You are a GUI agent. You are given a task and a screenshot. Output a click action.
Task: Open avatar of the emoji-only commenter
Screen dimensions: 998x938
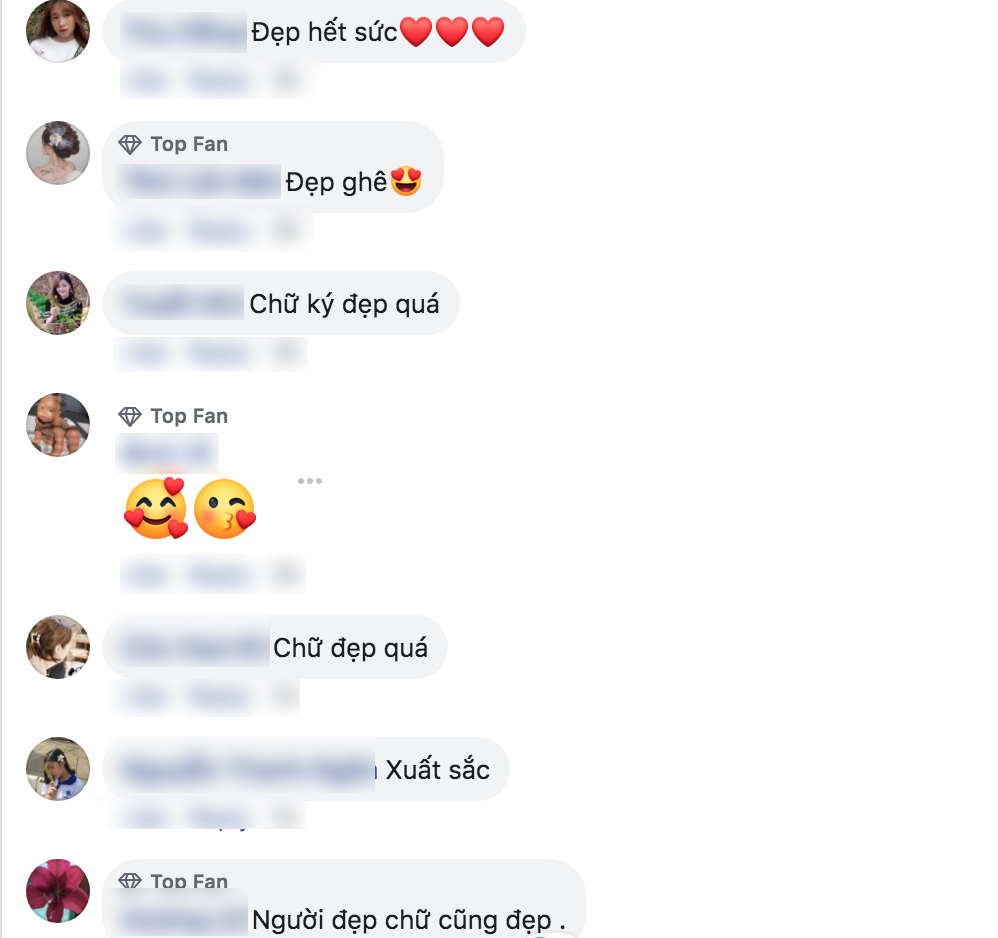(58, 424)
